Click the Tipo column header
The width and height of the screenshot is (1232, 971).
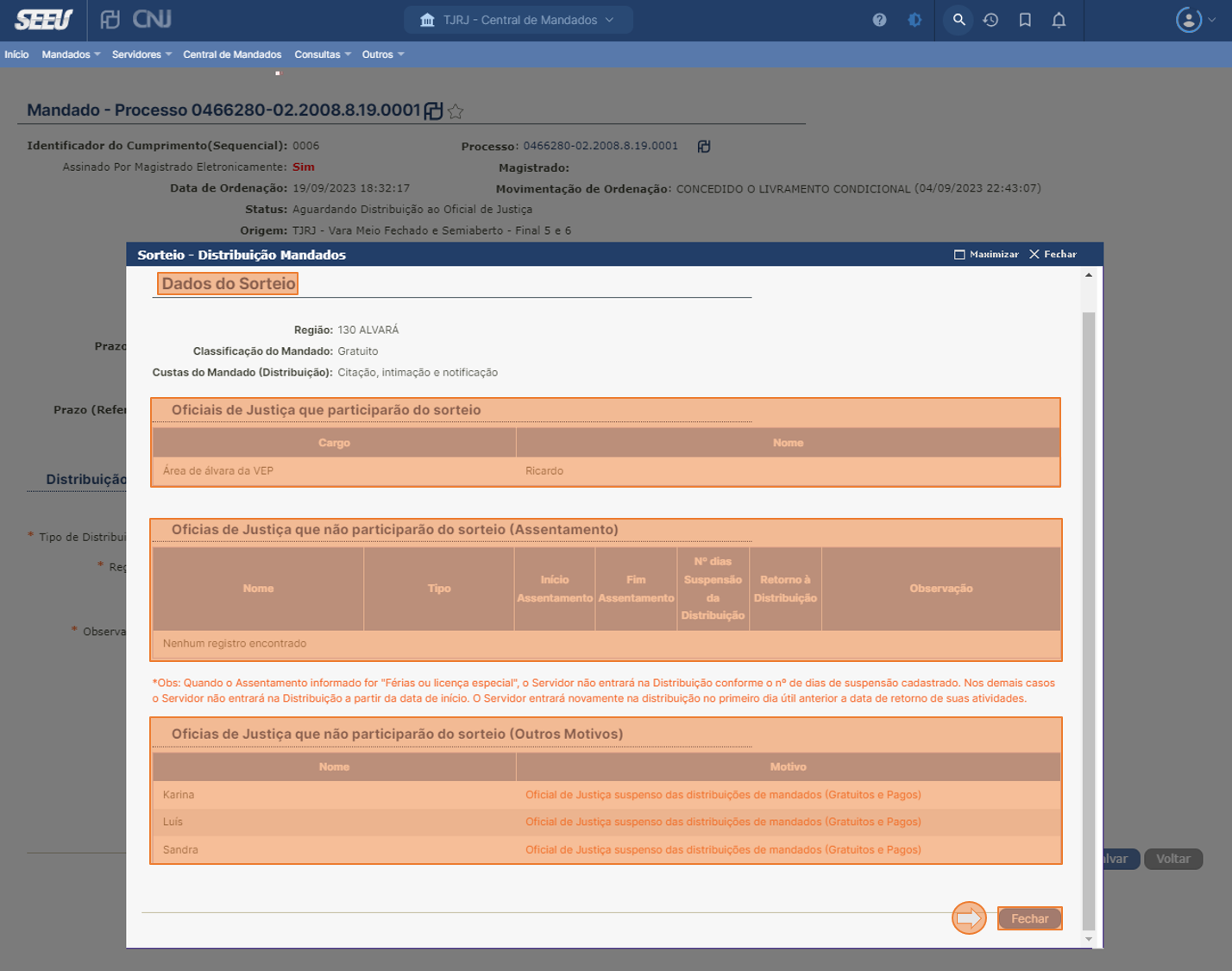pos(439,589)
